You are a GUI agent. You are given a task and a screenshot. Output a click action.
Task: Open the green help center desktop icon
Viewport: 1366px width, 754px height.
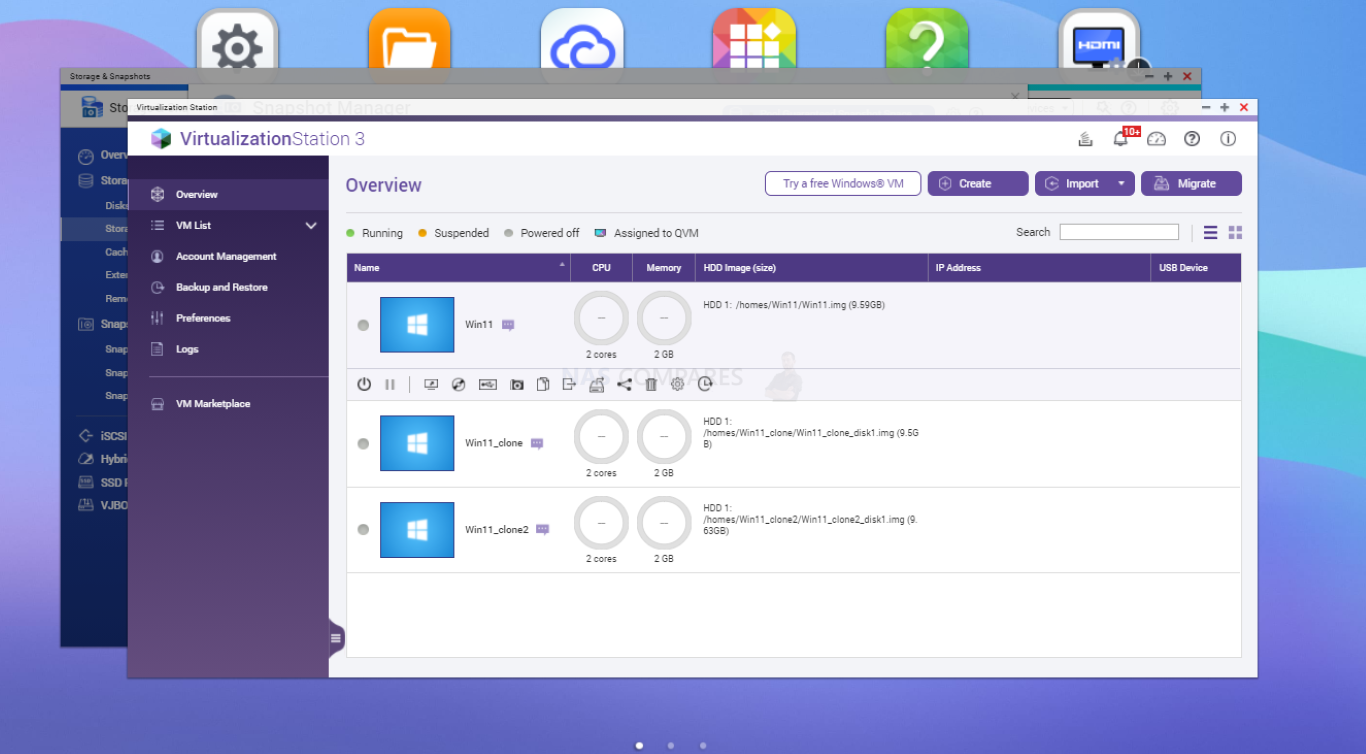coord(927,38)
